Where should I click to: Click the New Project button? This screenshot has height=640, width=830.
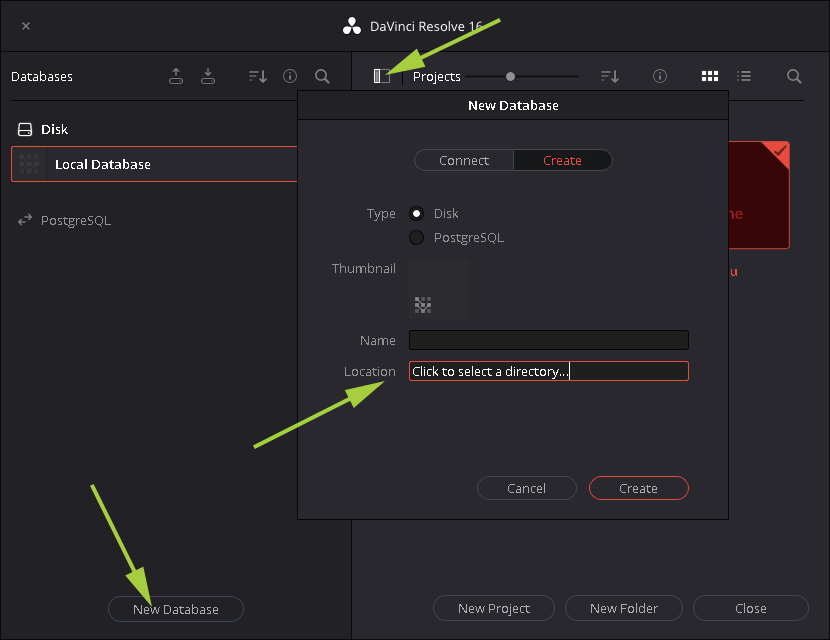coord(493,608)
